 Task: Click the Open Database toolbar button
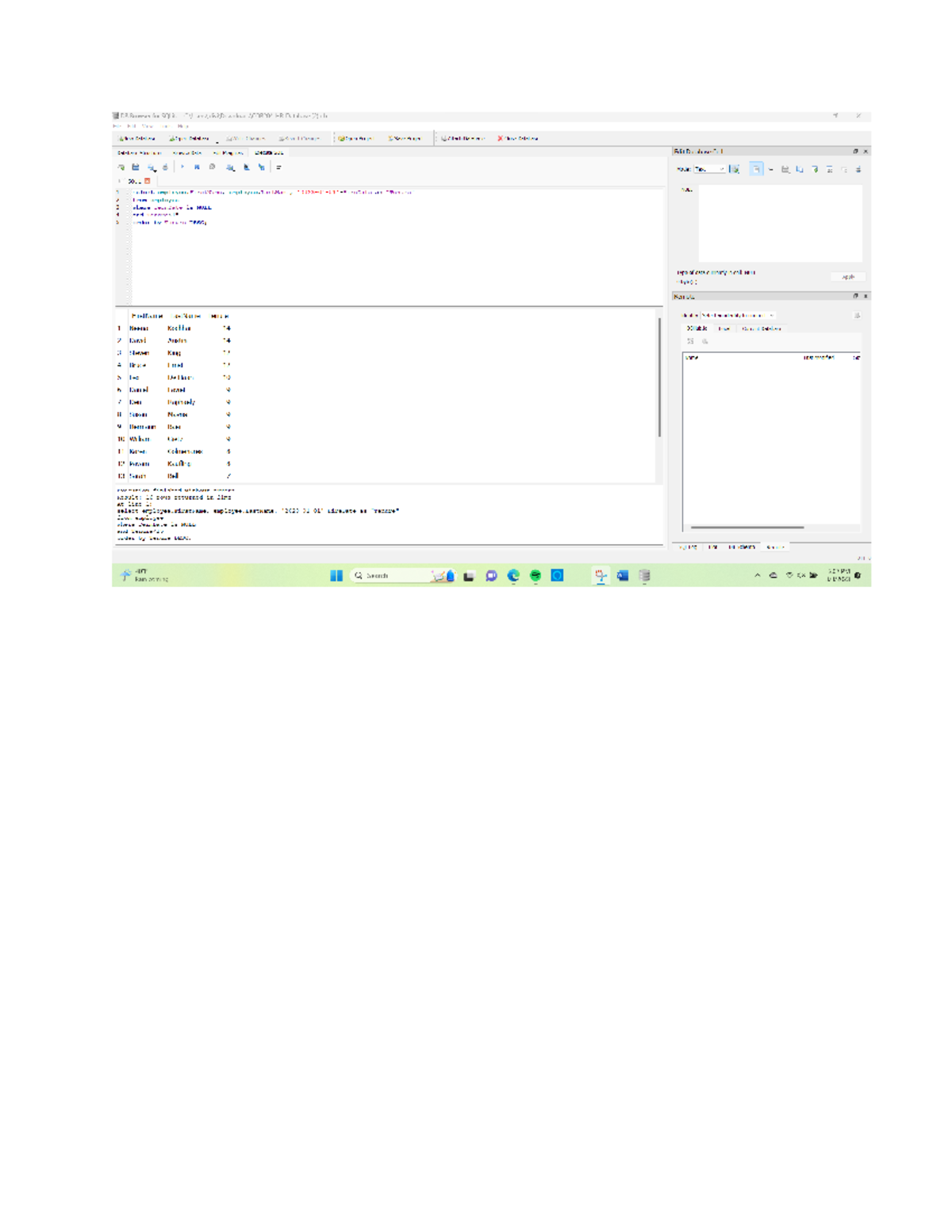pos(189,139)
